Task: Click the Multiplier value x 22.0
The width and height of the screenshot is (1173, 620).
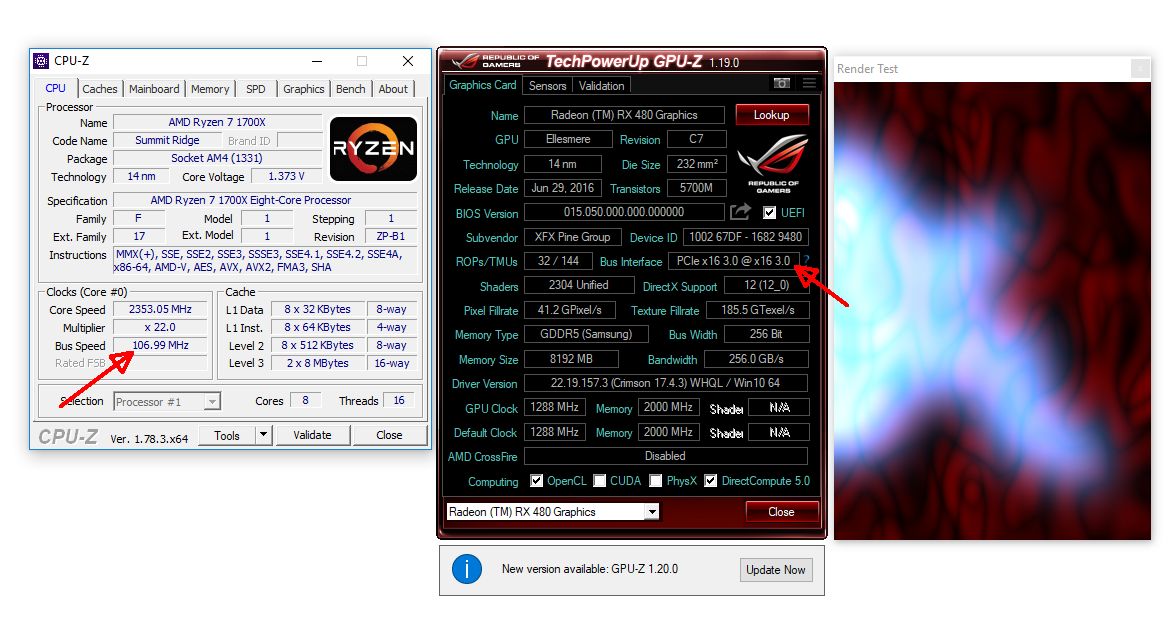Action: click(x=160, y=328)
